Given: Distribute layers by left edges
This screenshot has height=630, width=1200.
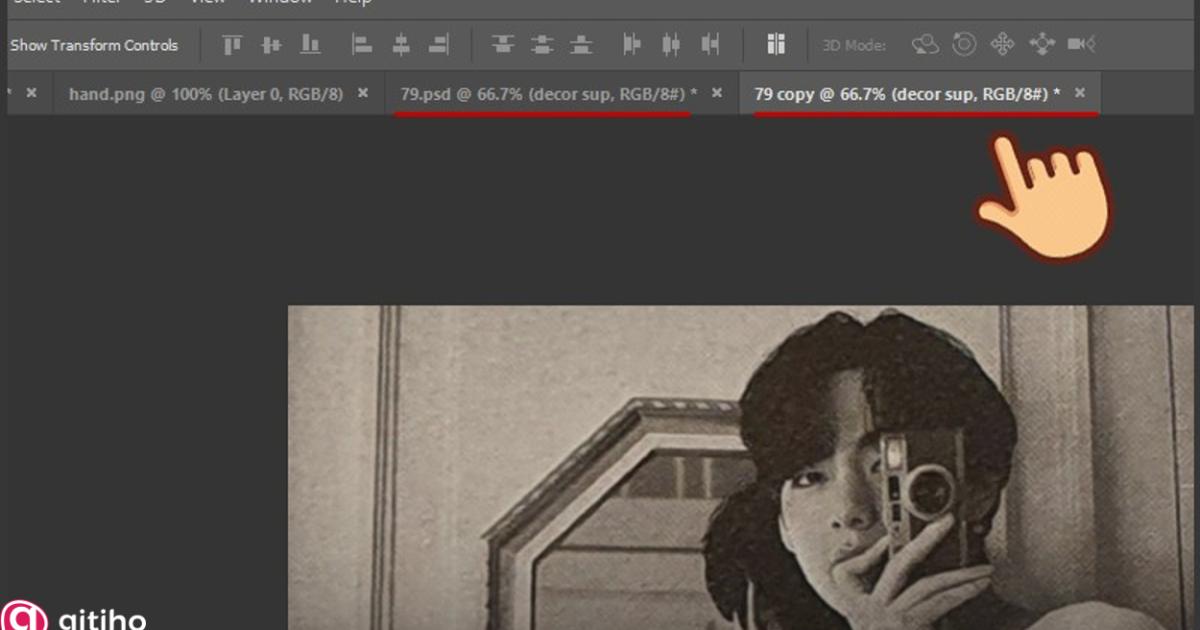Looking at the screenshot, I should coord(632,45).
